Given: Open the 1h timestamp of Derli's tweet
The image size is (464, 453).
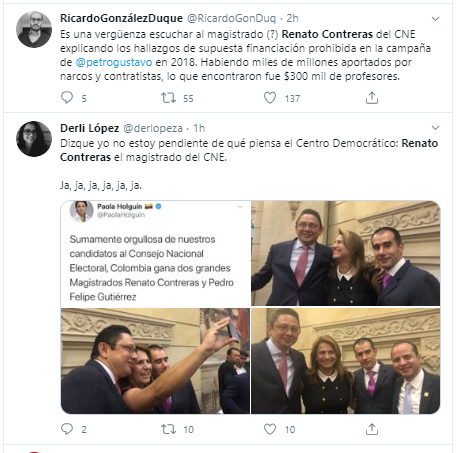Looking at the screenshot, I should click(199, 128).
